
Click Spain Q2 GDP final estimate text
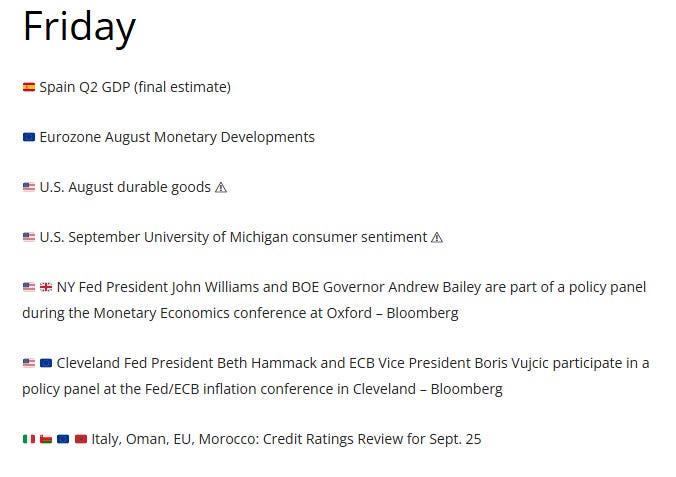pos(135,87)
